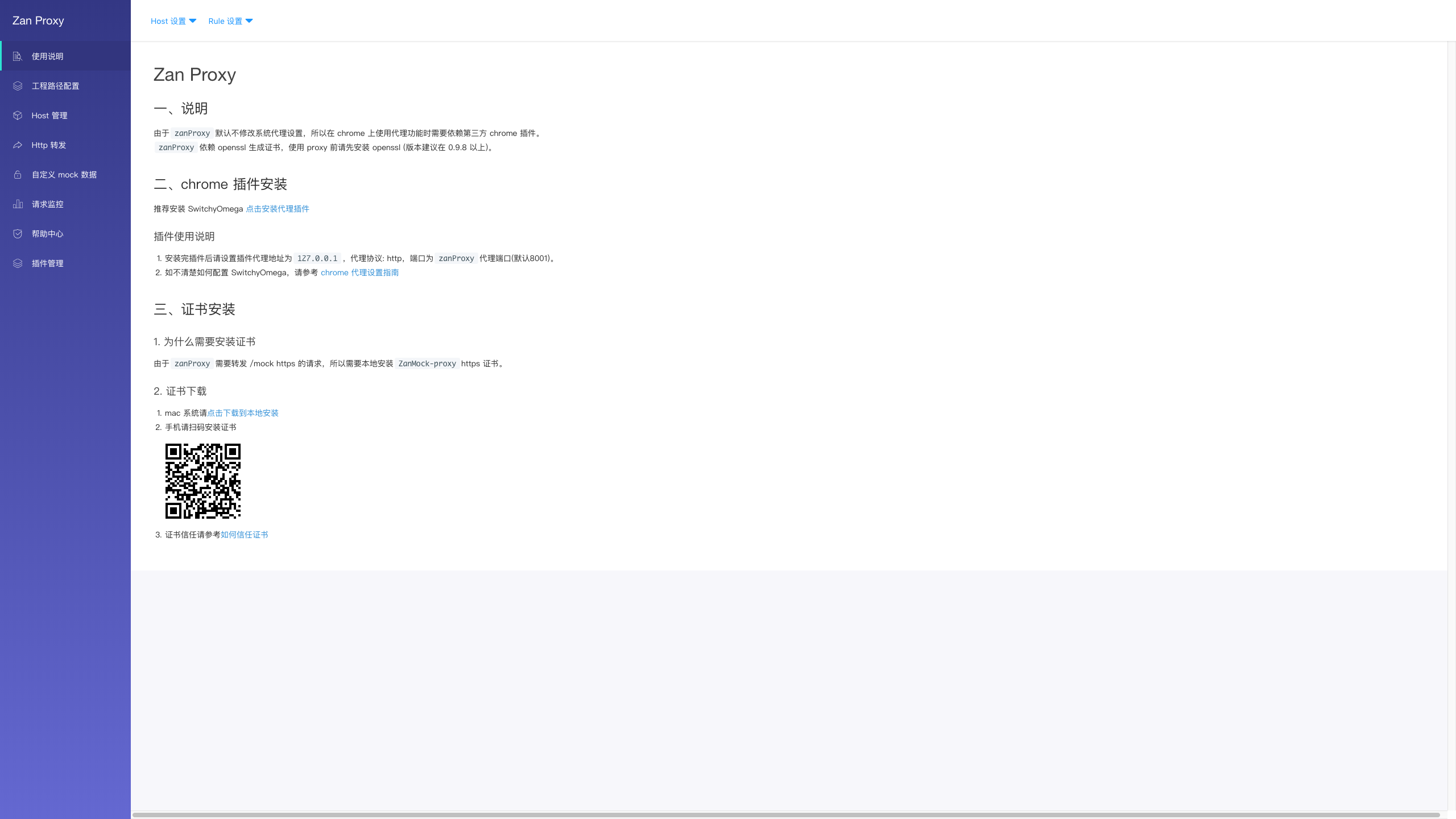This screenshot has height=819, width=1456.
Task: Switch to 请求监控 page
Action: point(65,204)
